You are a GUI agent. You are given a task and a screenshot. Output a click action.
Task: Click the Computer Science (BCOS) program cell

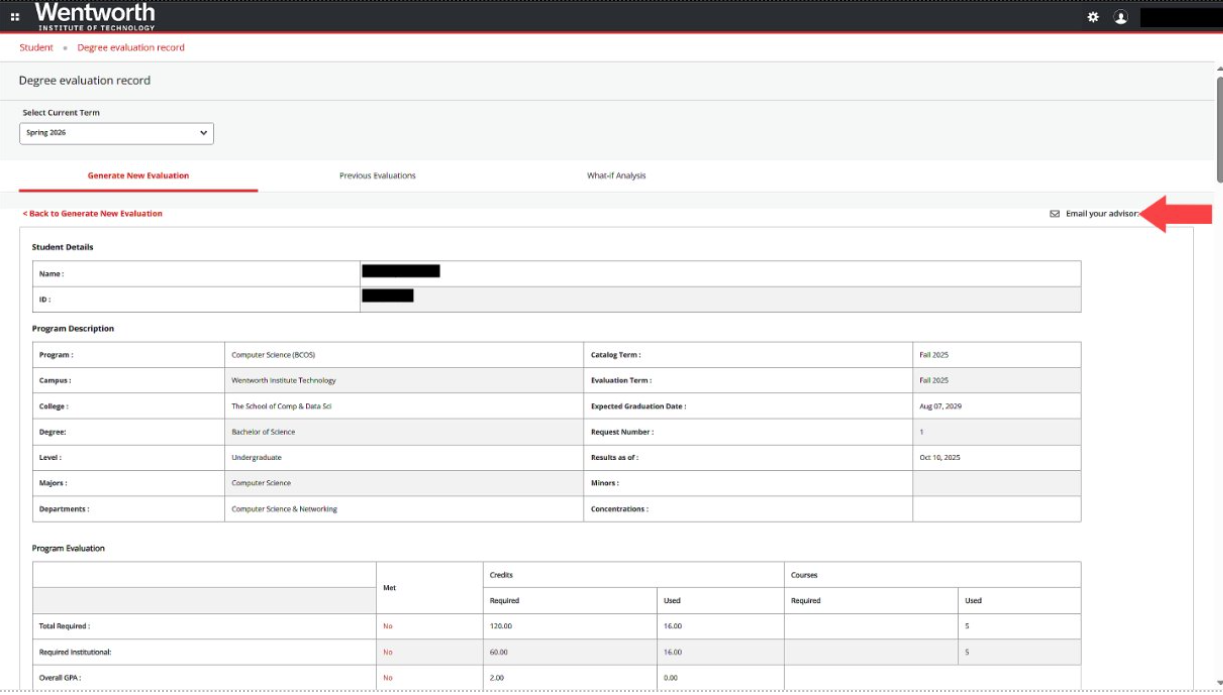click(273, 355)
